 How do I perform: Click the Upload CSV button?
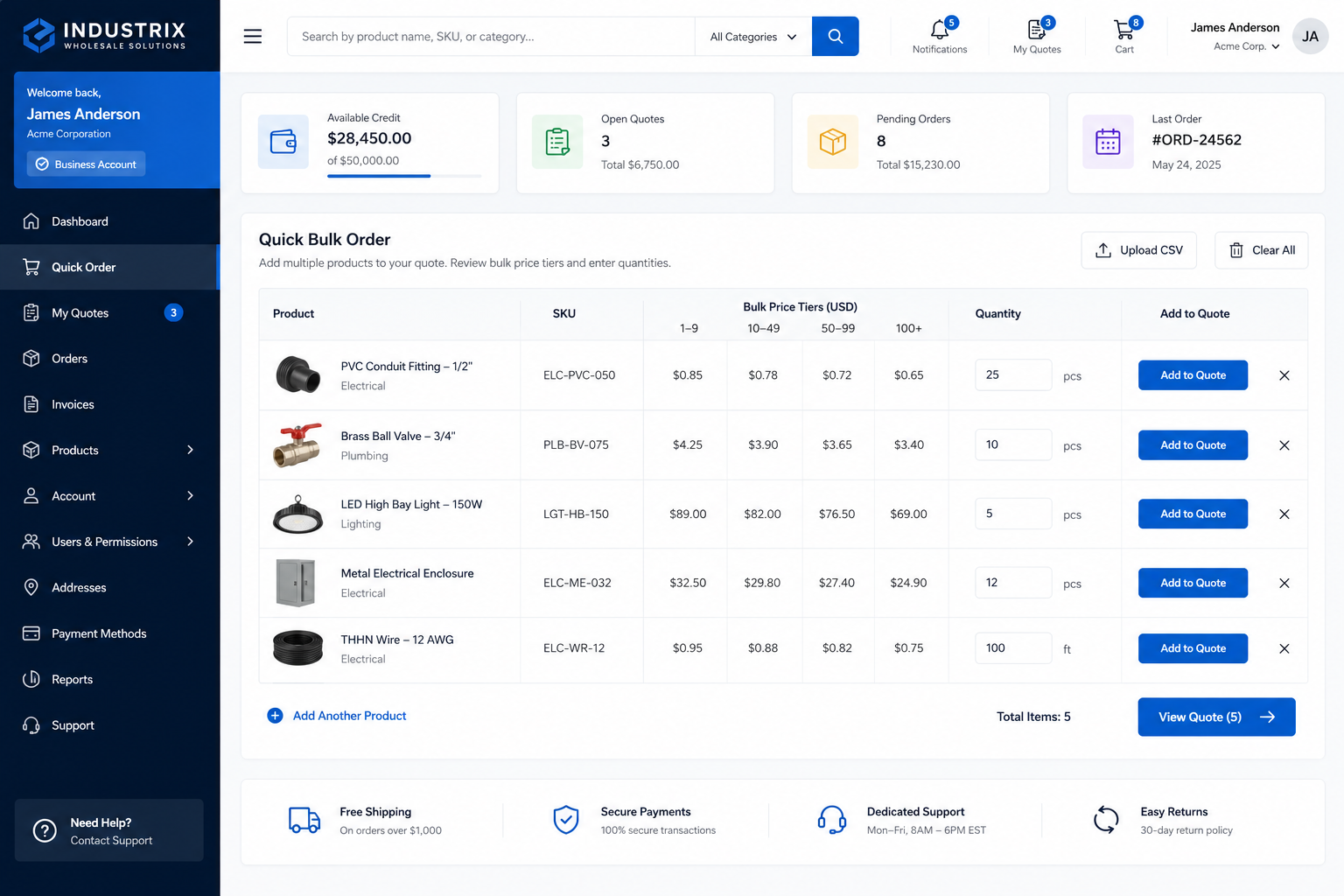click(x=1139, y=250)
